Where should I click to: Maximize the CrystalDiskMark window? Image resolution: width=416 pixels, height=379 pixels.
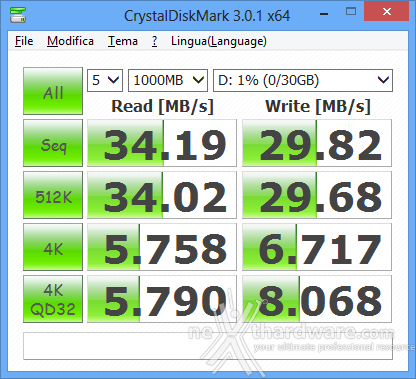point(351,12)
